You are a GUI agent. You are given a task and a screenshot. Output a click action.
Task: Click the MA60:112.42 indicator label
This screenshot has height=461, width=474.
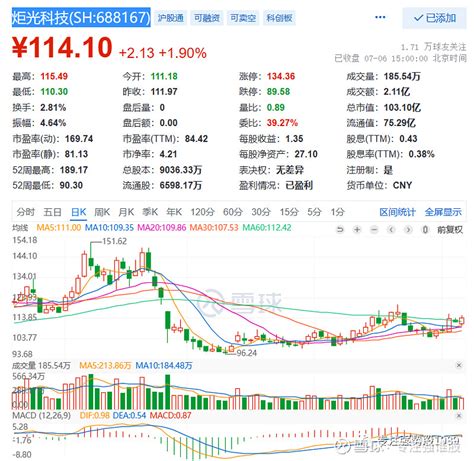pyautogui.click(x=267, y=228)
